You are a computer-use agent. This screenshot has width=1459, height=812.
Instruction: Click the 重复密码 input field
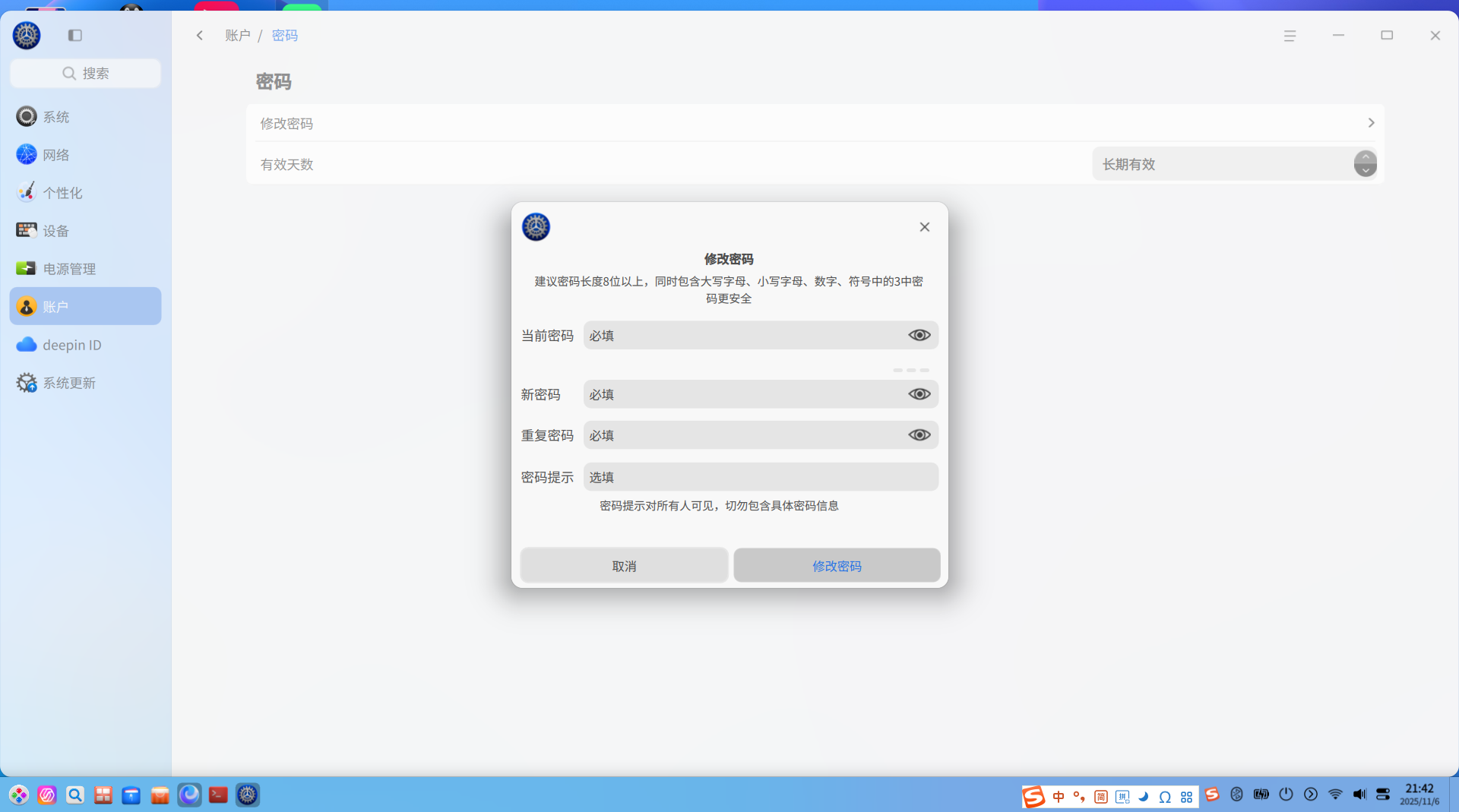click(x=761, y=435)
